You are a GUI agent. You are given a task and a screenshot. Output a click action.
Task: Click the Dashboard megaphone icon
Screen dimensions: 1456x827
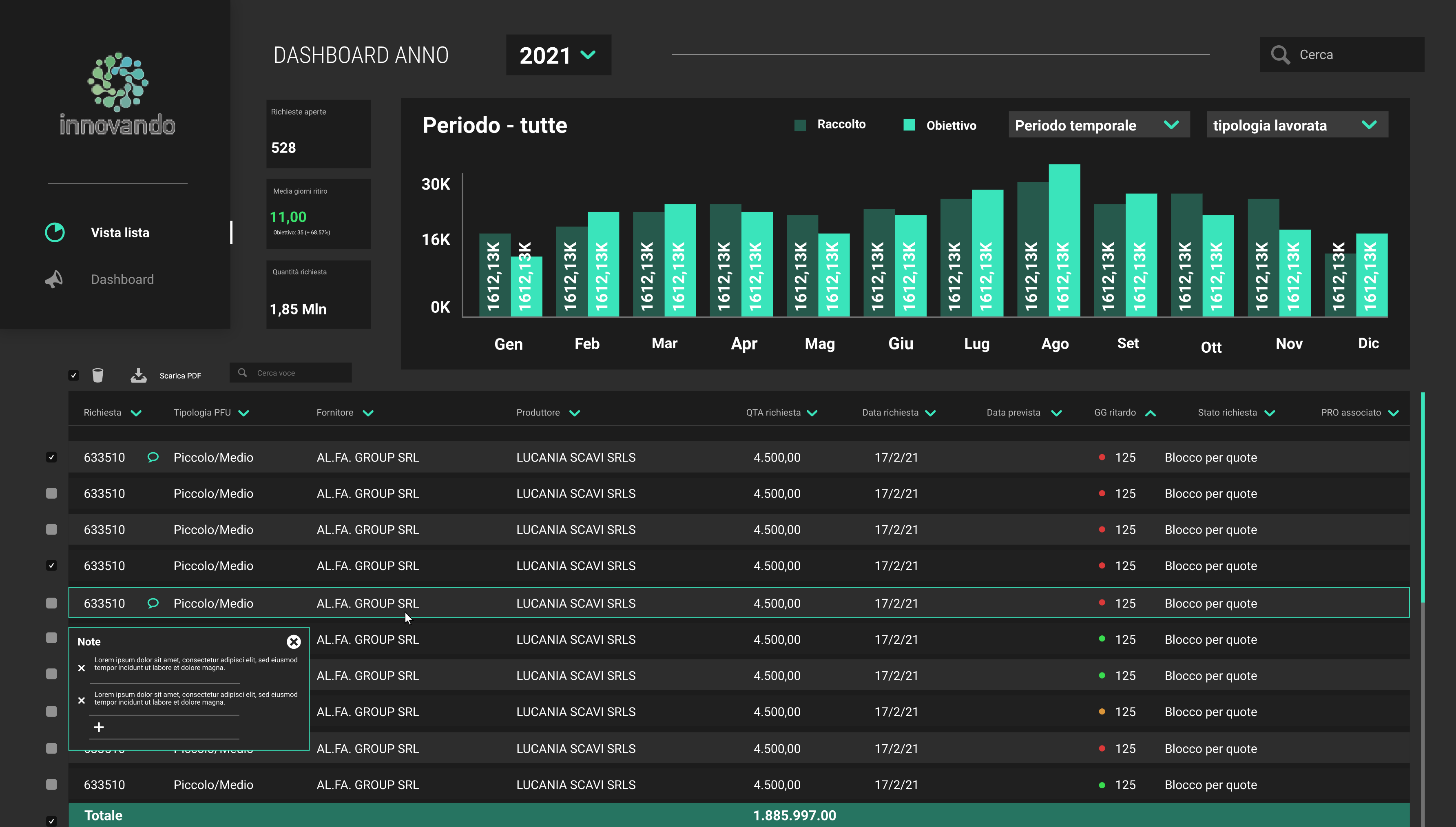click(54, 279)
